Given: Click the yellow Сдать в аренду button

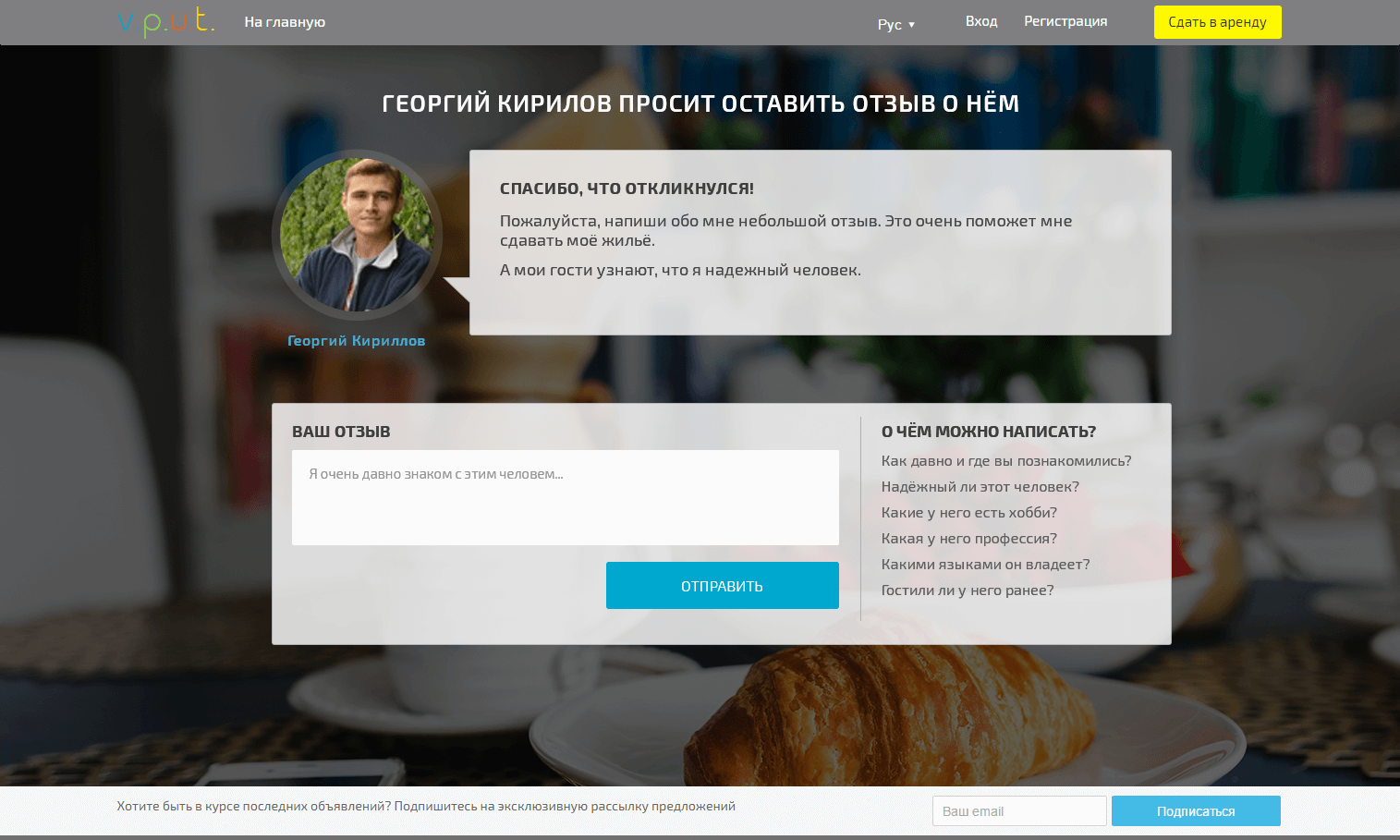Looking at the screenshot, I should point(1218,22).
